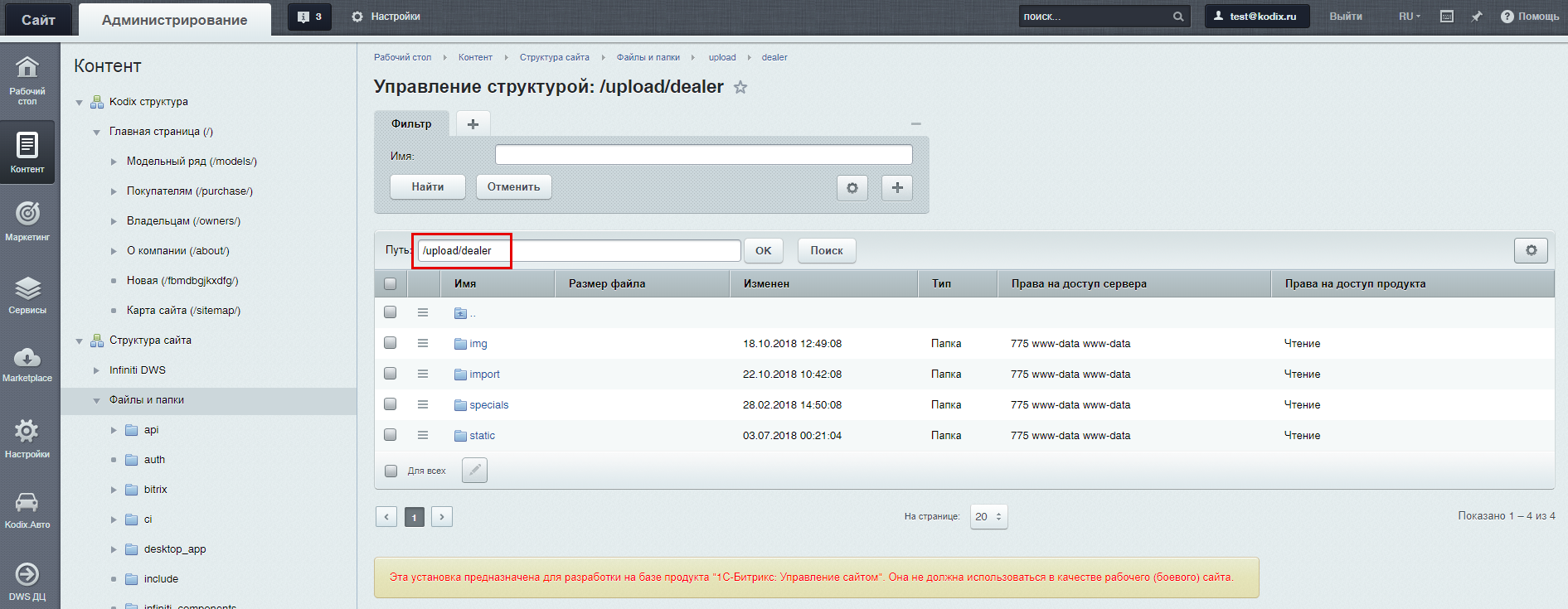
Task: Toggle the Для всех checkbox
Action: pyautogui.click(x=391, y=471)
